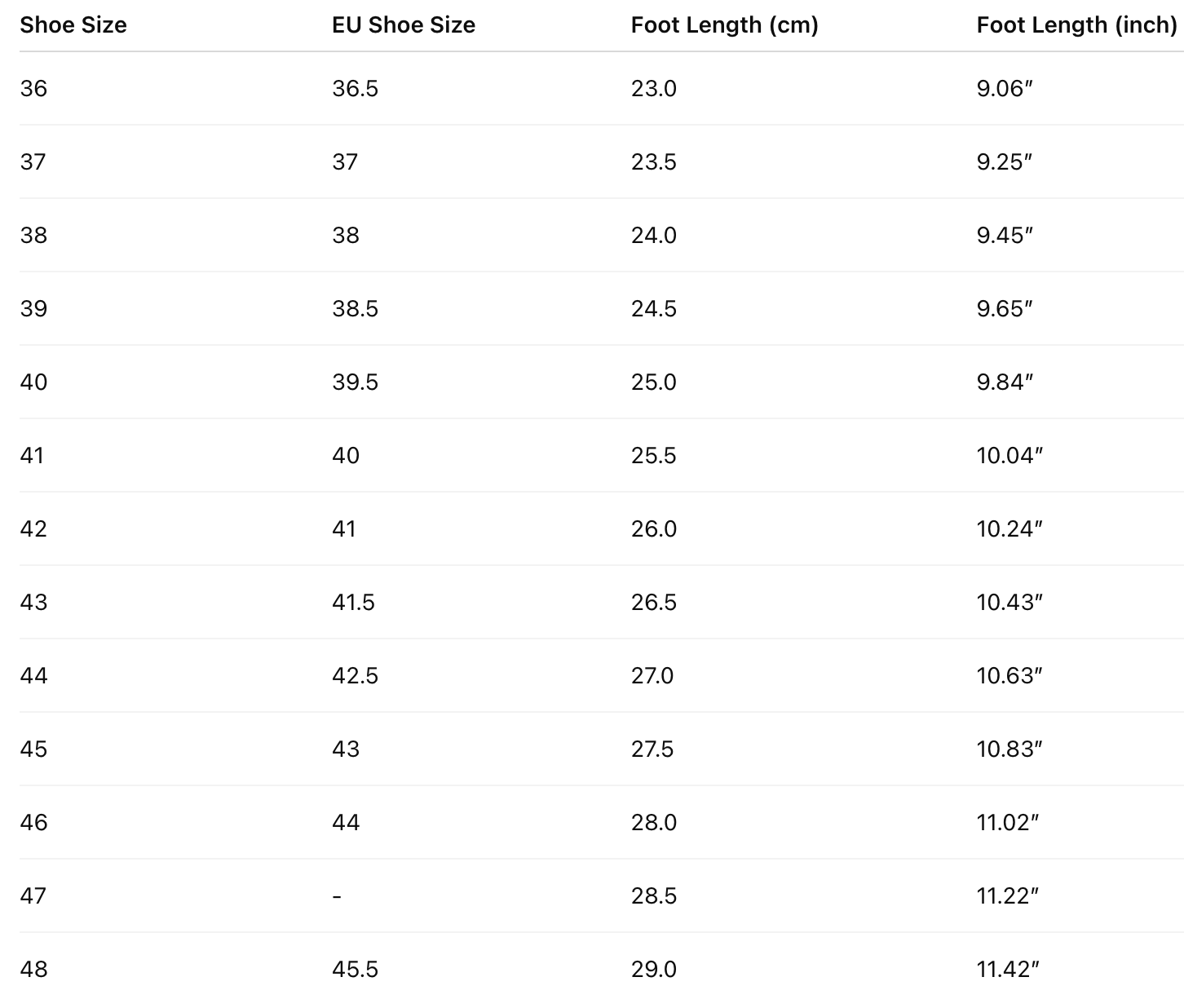The image size is (1184, 1008).
Task: Click EU size 36.5 cell
Action: (355, 88)
